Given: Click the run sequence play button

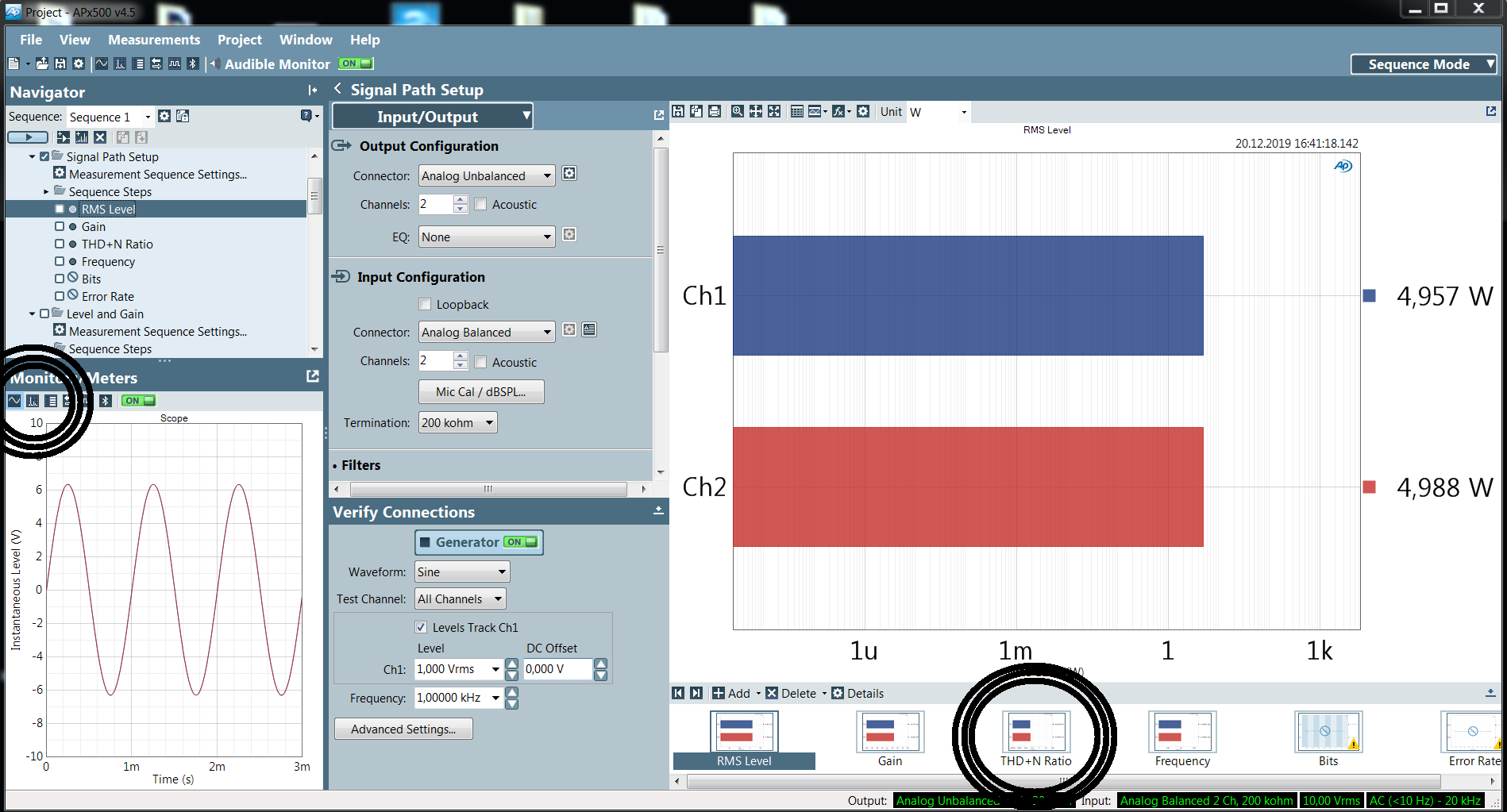Looking at the screenshot, I should point(28,137).
